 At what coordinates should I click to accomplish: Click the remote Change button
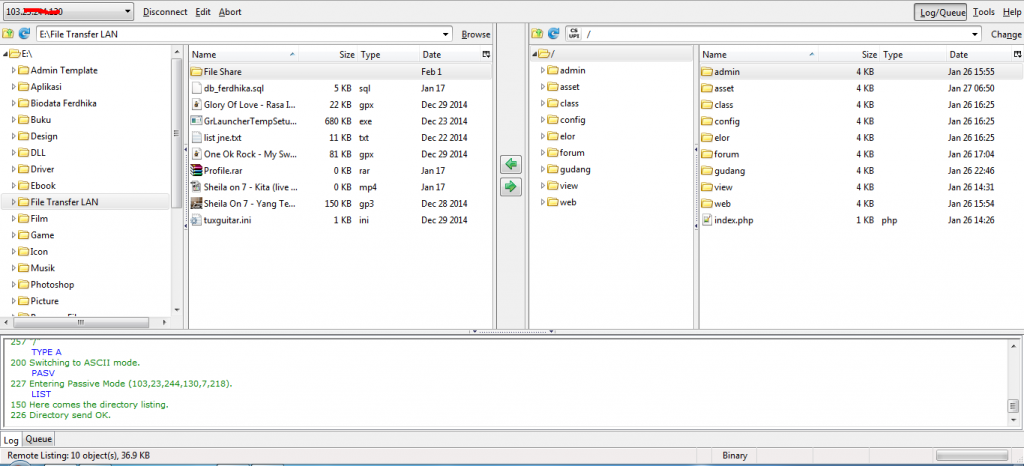(1006, 35)
